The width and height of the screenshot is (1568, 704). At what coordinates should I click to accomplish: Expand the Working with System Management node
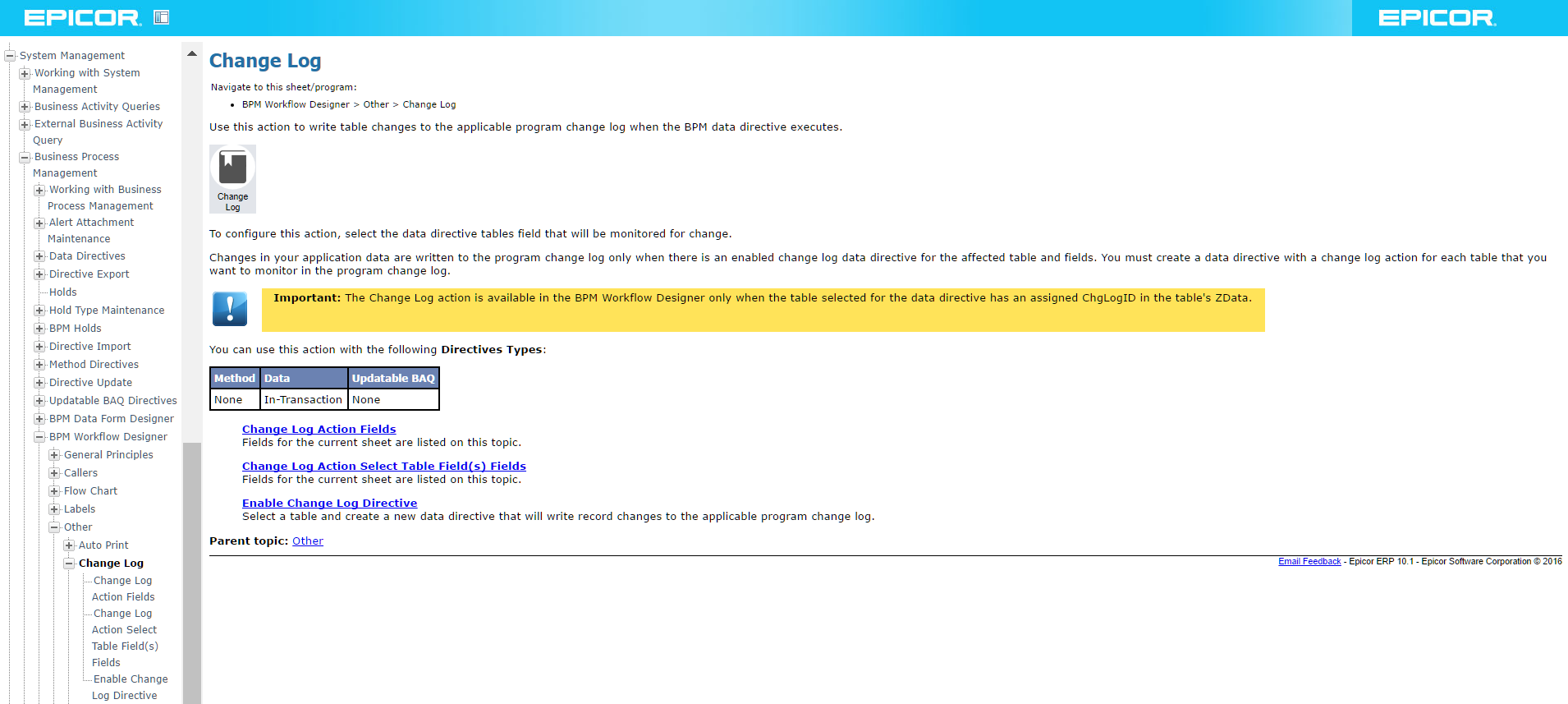click(x=25, y=73)
